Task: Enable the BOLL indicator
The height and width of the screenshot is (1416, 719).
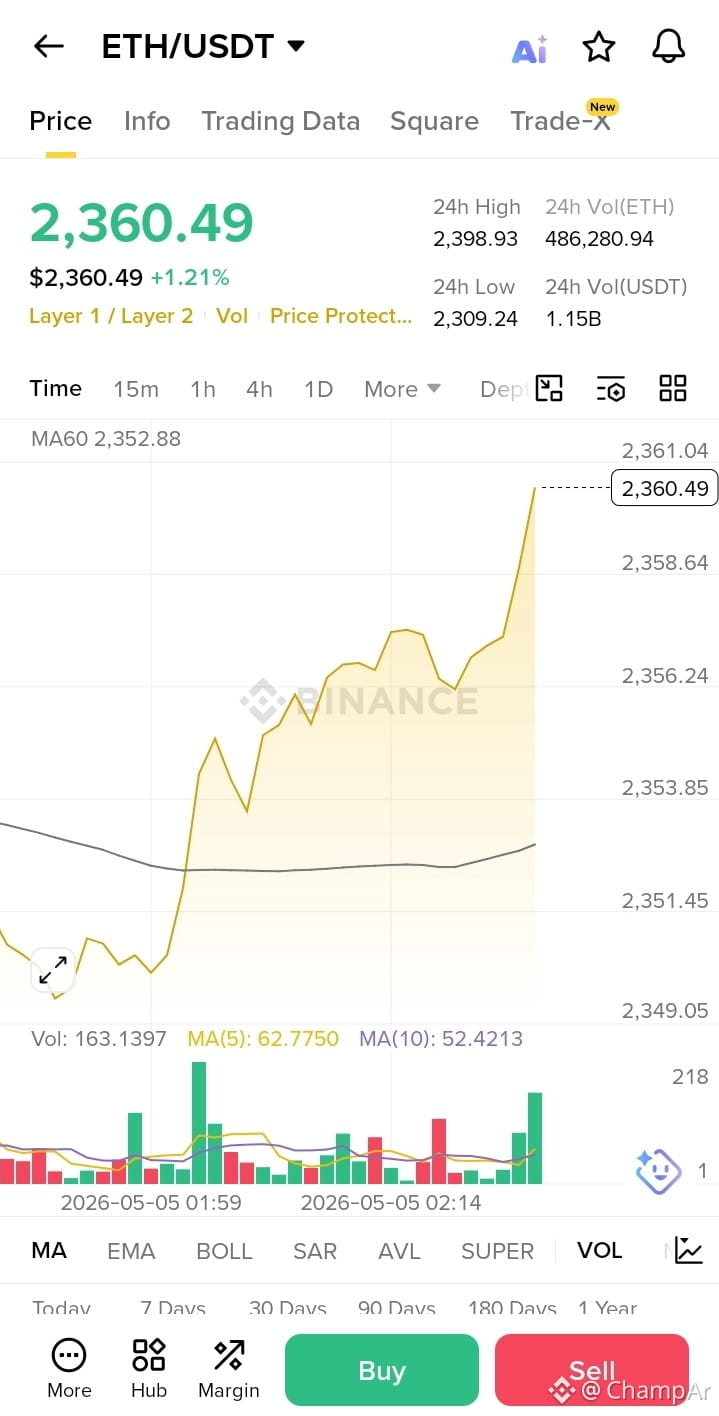Action: click(x=224, y=1251)
